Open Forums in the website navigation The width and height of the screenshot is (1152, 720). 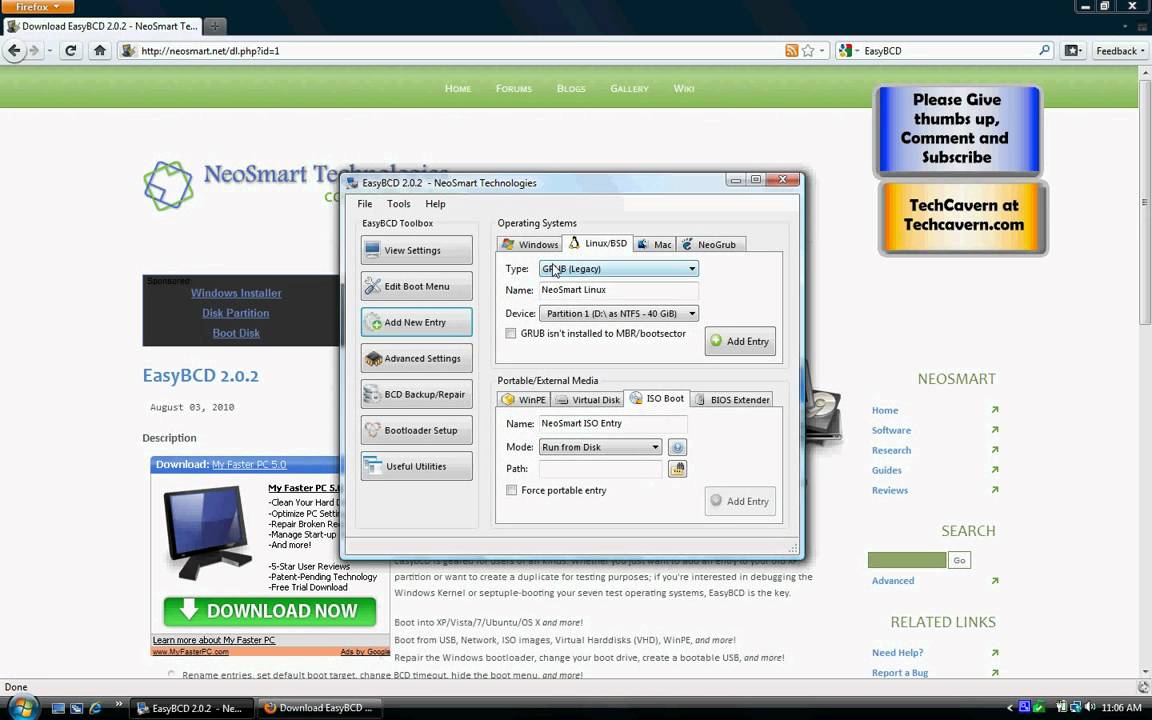pyautogui.click(x=514, y=88)
